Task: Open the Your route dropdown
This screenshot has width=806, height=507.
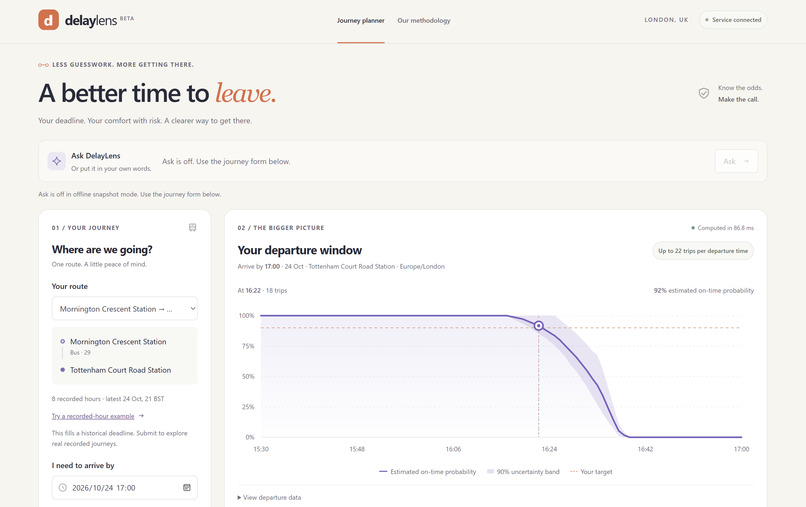Action: click(124, 309)
